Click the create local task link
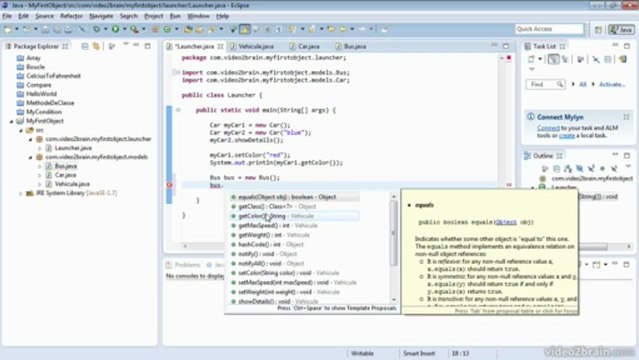This screenshot has height=360, width=639. coord(567,135)
